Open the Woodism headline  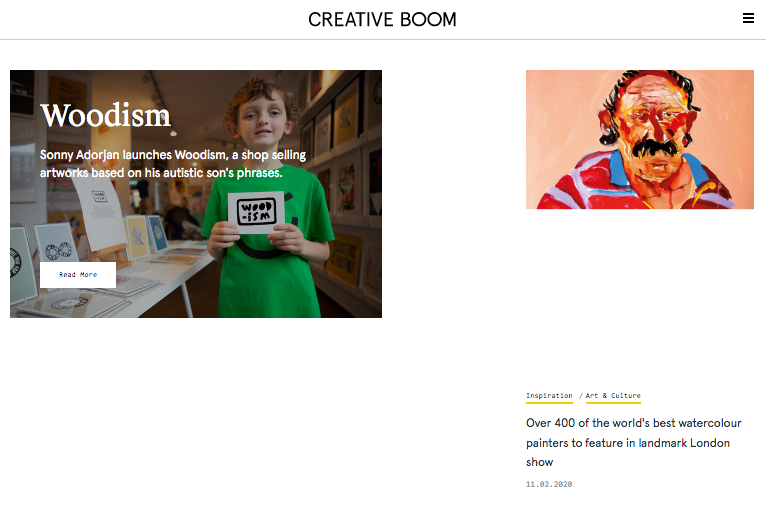[105, 116]
